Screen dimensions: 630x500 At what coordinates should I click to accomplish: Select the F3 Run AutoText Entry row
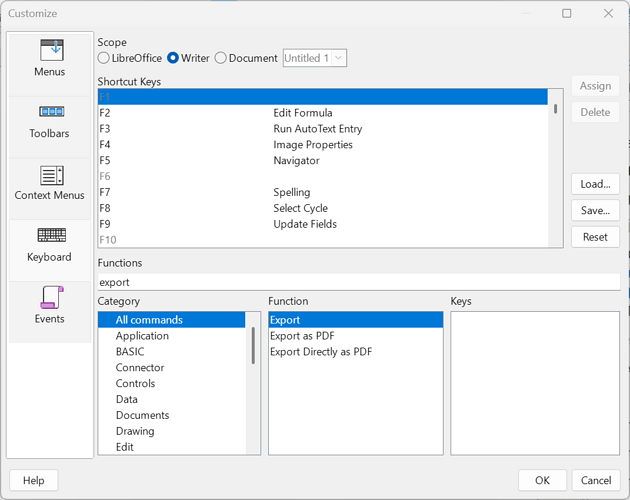(x=323, y=129)
